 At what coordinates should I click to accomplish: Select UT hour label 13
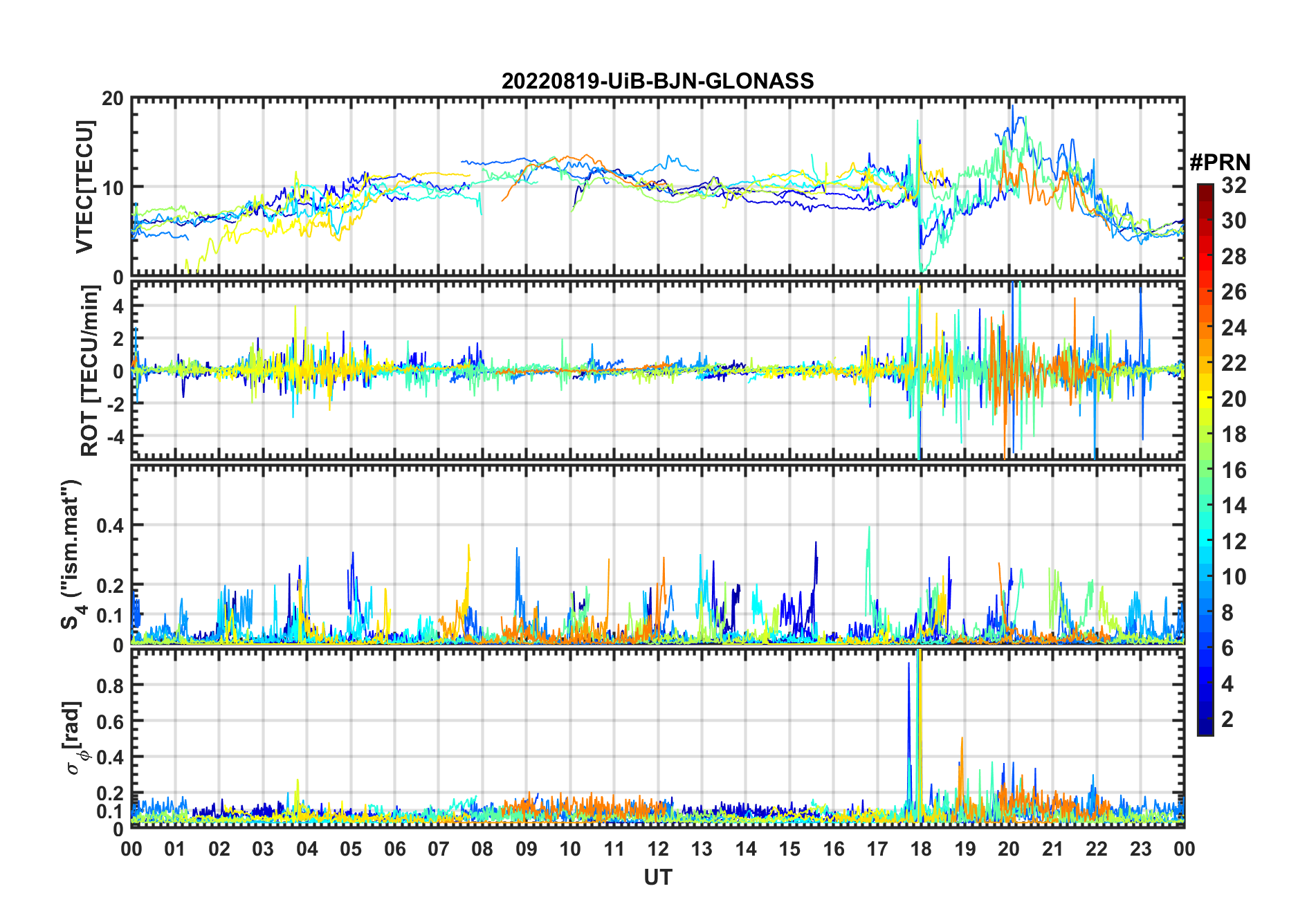[x=702, y=849]
